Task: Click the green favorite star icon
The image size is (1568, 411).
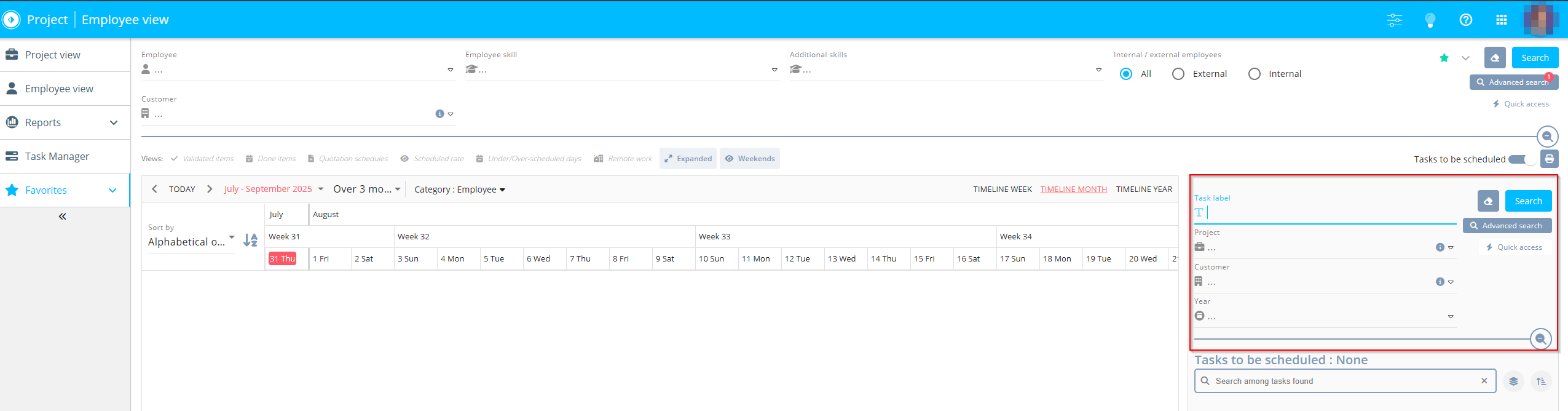Action: point(1444,58)
